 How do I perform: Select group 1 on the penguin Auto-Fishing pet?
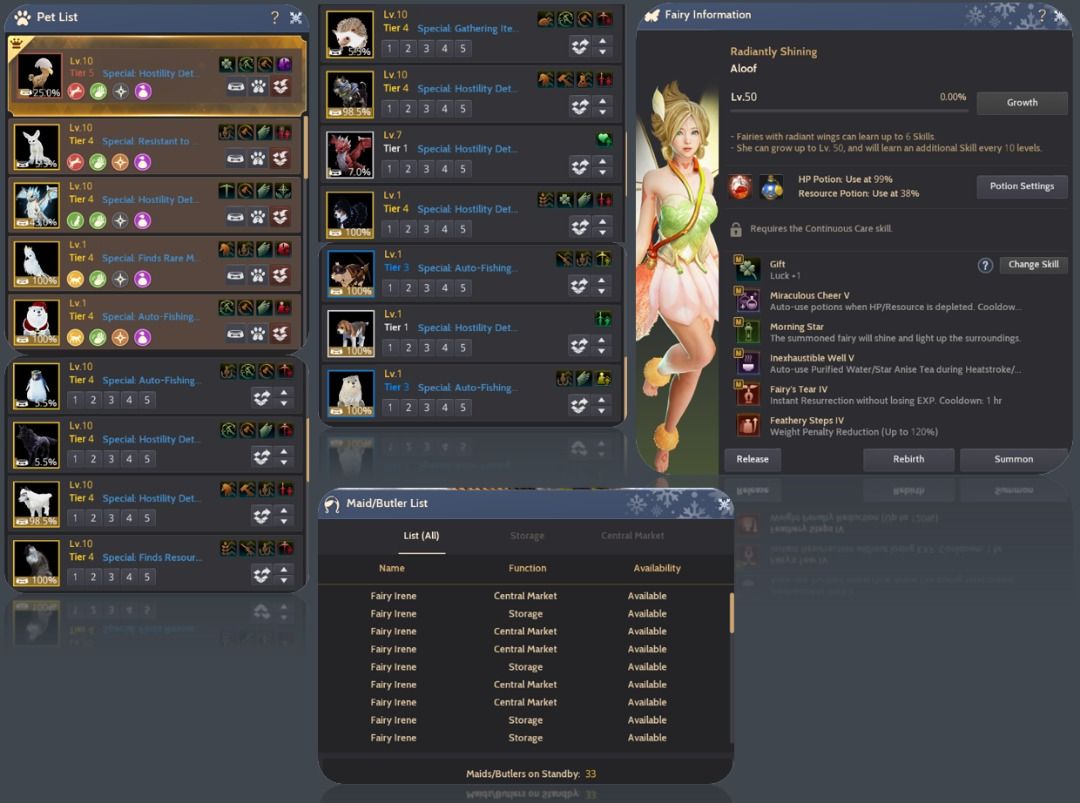(x=75, y=400)
